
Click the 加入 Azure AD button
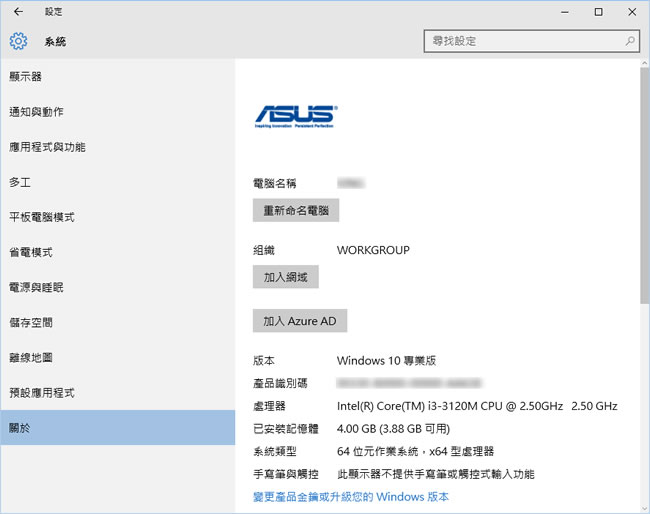coord(300,321)
